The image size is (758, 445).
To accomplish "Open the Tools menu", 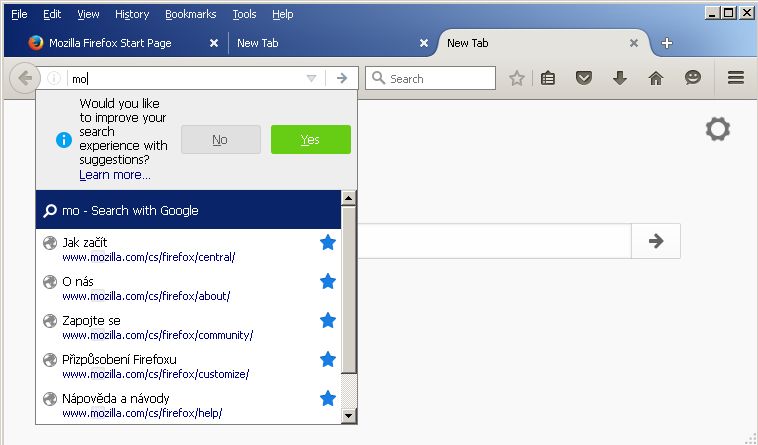I will (244, 14).
